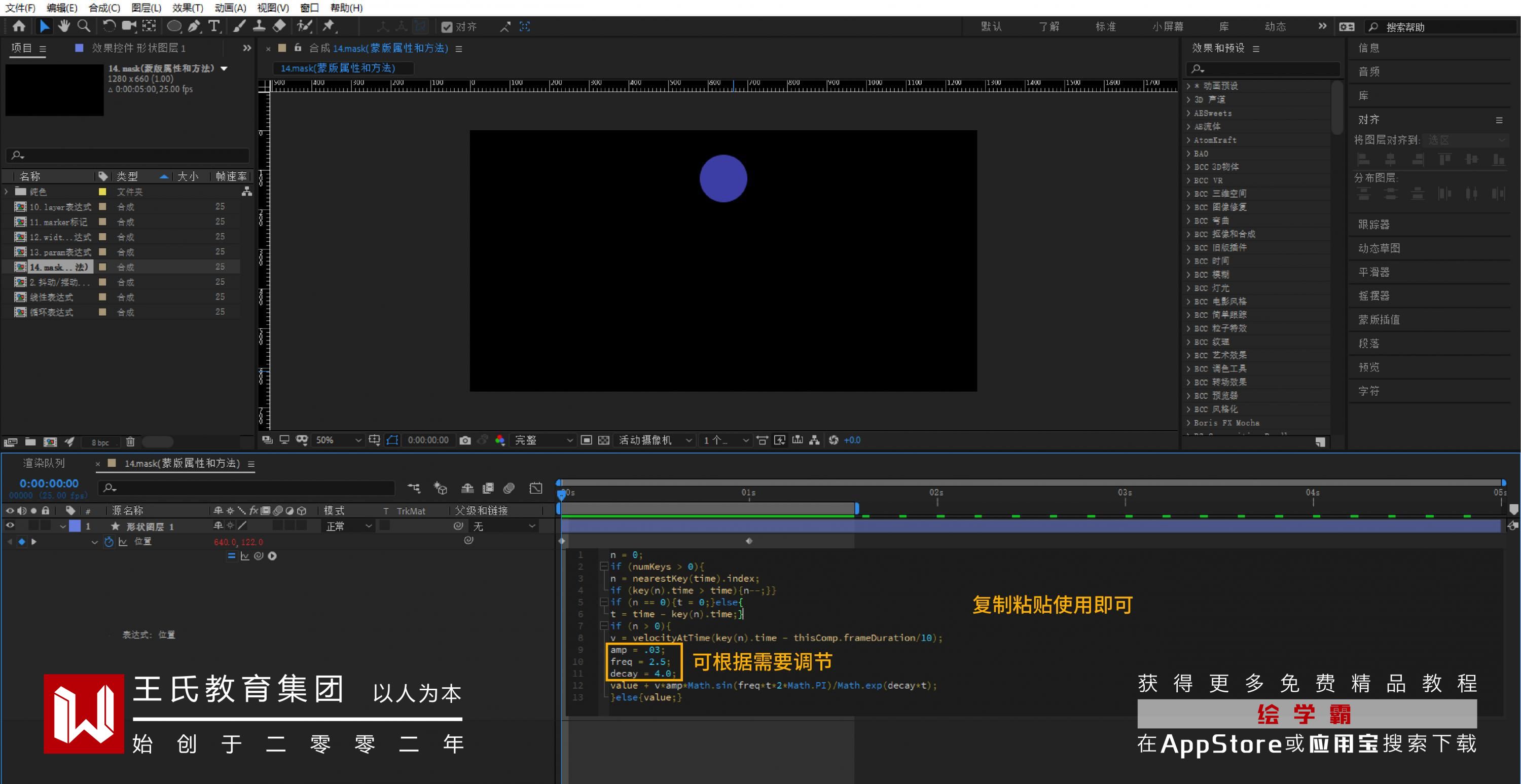Screen dimensions: 1521x784
Task: Open the 效果(T) menu
Action: pyautogui.click(x=187, y=8)
